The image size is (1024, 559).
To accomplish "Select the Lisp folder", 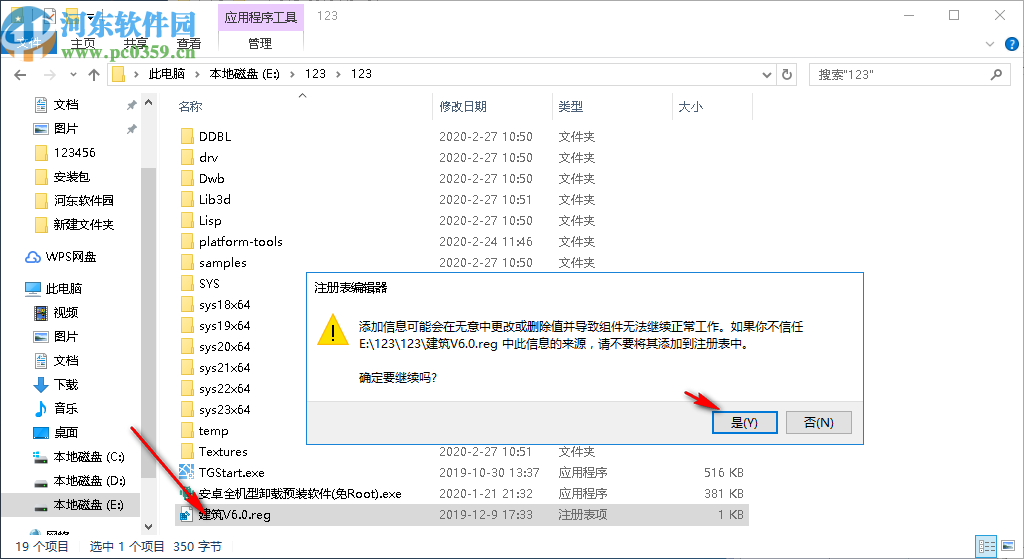I will (x=210, y=221).
